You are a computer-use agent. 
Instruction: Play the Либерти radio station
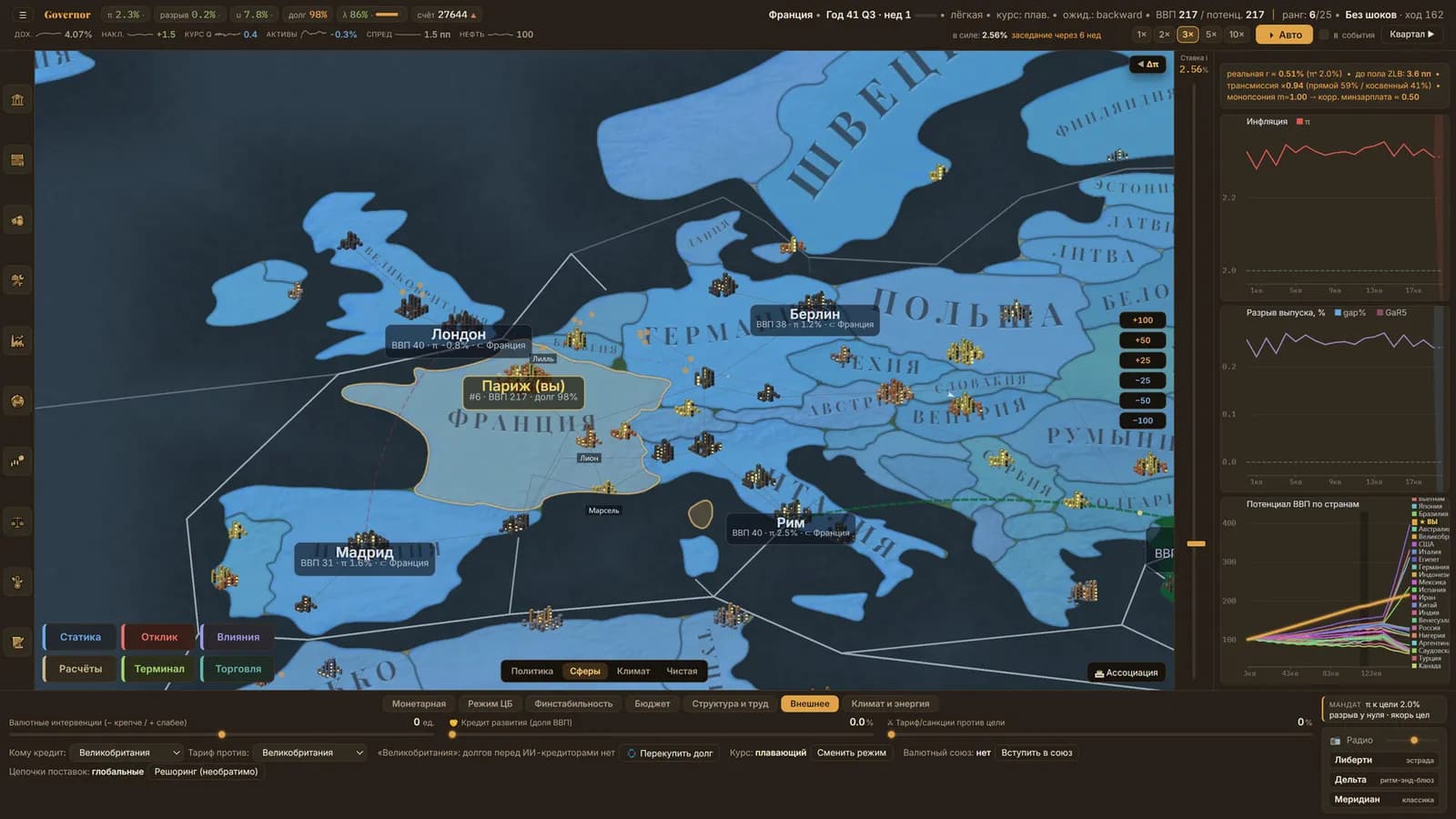1383,761
